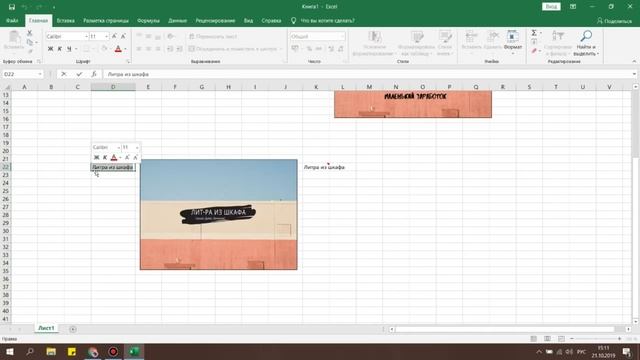
Task: Switch to Page Break Preview in status bar
Action: pyautogui.click(x=561, y=339)
